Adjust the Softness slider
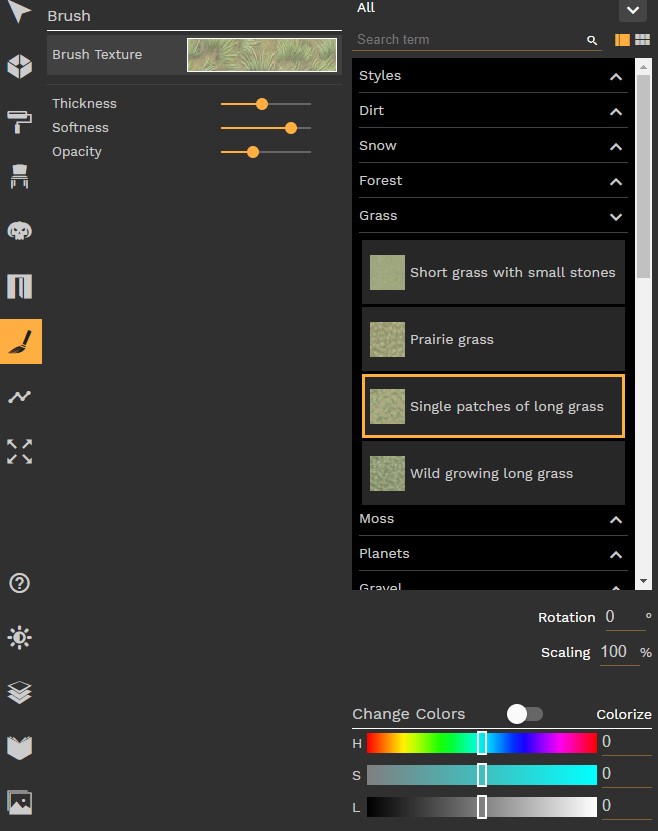The height and width of the screenshot is (831, 658). [x=290, y=128]
